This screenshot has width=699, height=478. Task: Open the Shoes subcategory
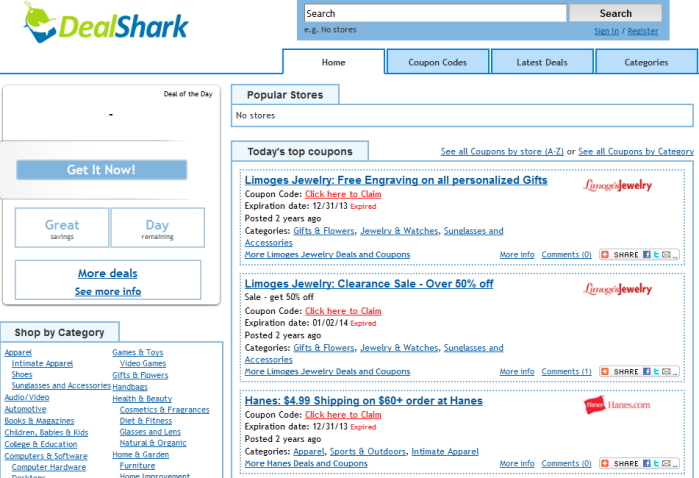tap(22, 375)
